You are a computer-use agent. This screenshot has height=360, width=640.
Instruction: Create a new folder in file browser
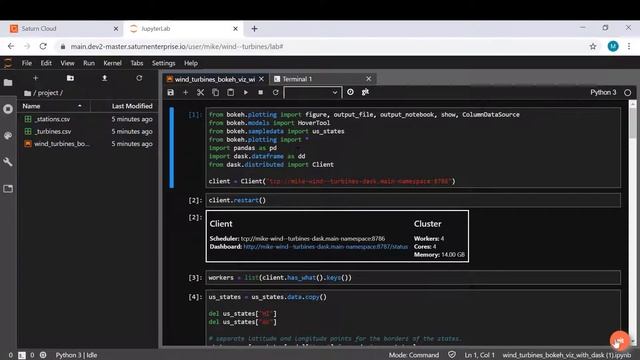coord(70,78)
